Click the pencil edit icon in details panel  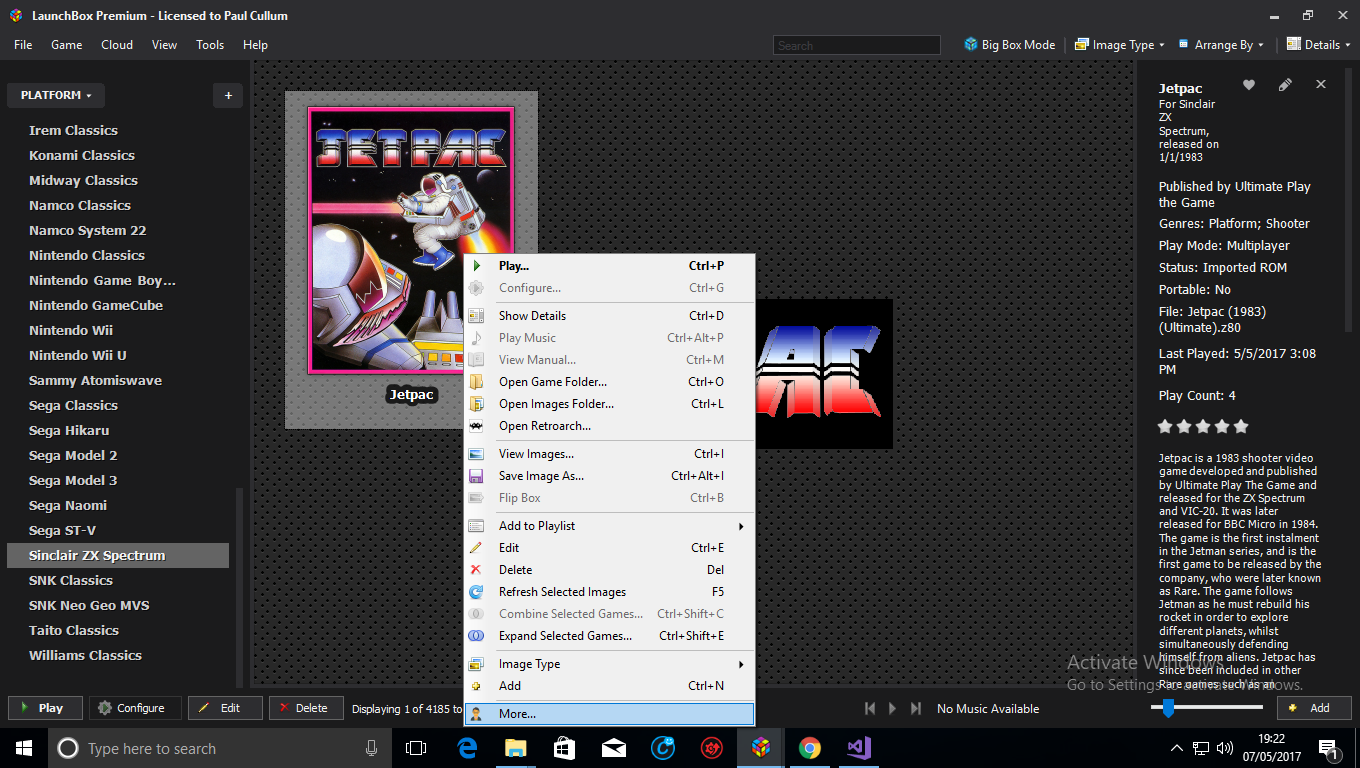coord(1285,85)
